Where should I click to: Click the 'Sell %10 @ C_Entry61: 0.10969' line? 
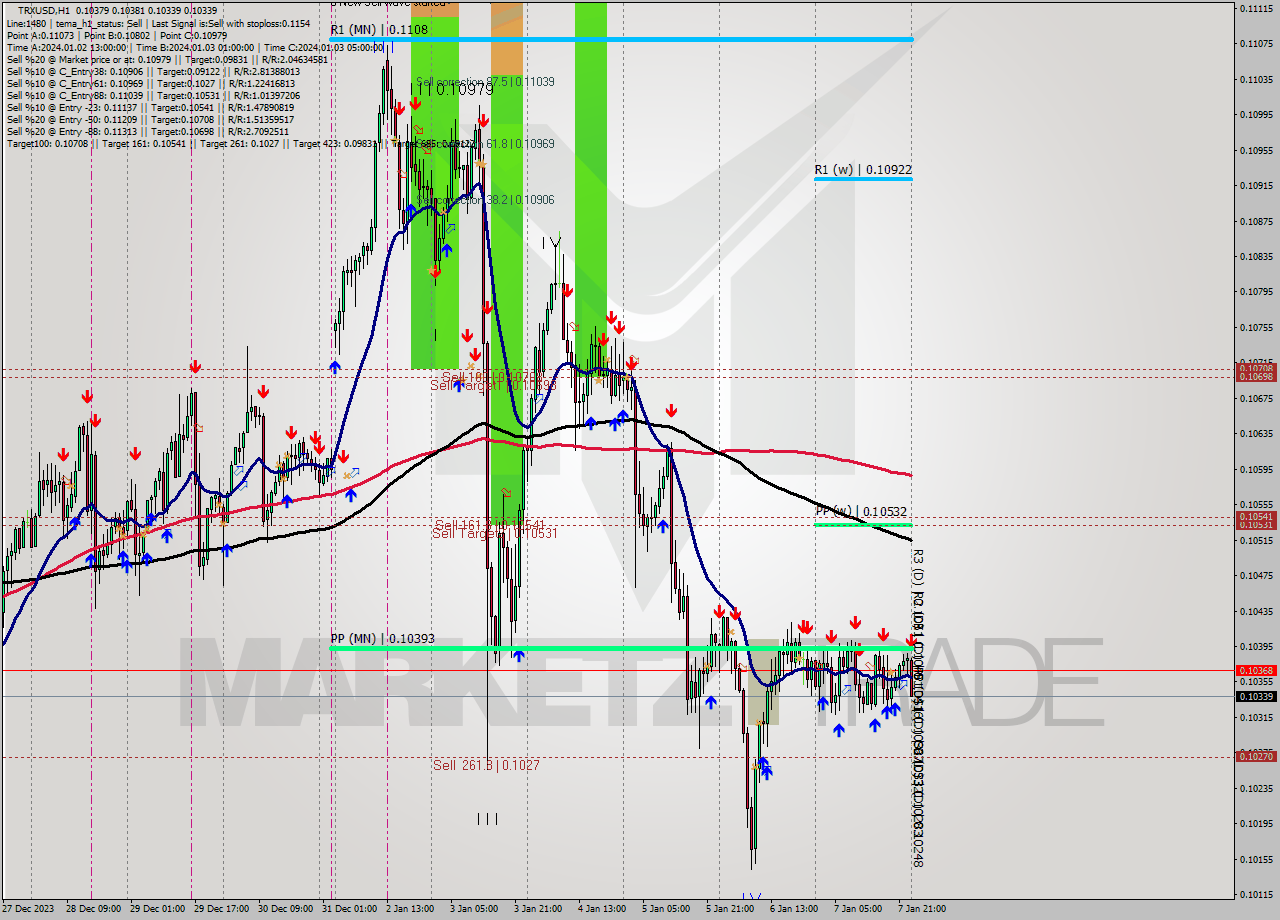151,84
